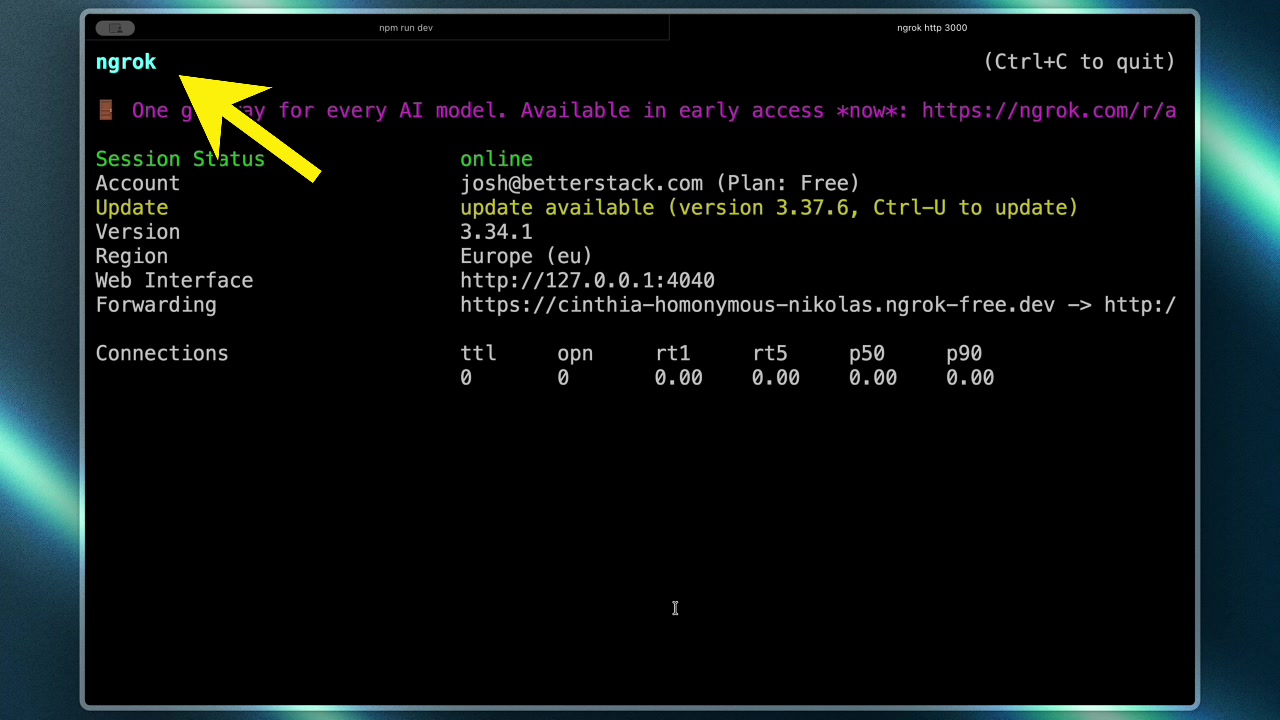
Task: Open the Web Interface URL 127.0.0.1:4040
Action: tap(587, 280)
